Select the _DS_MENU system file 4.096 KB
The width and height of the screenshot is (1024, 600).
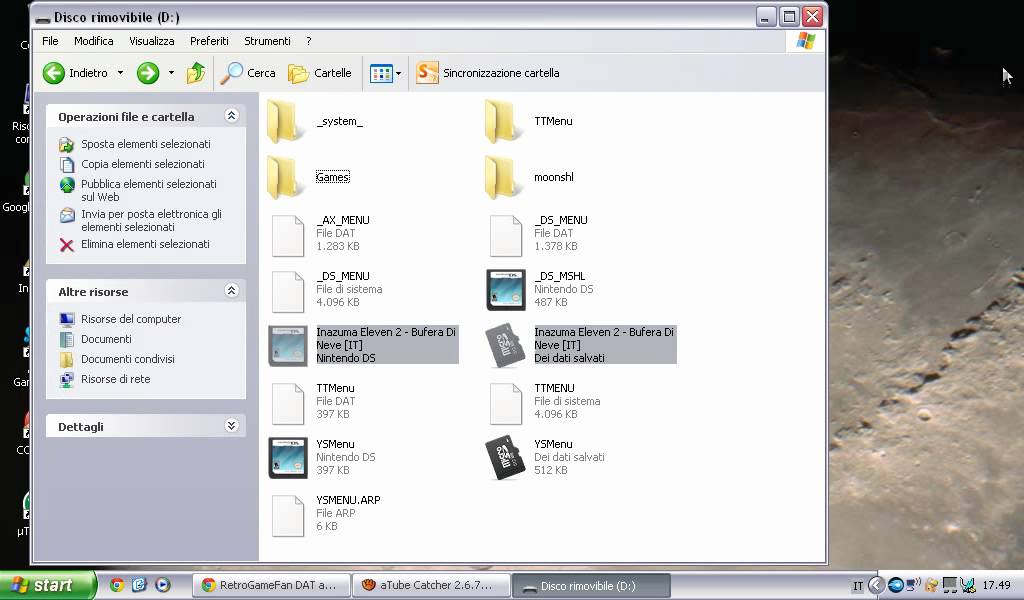(288, 292)
